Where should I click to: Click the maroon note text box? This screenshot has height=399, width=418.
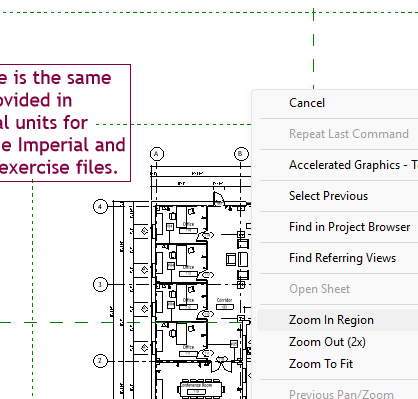pyautogui.click(x=65, y=123)
